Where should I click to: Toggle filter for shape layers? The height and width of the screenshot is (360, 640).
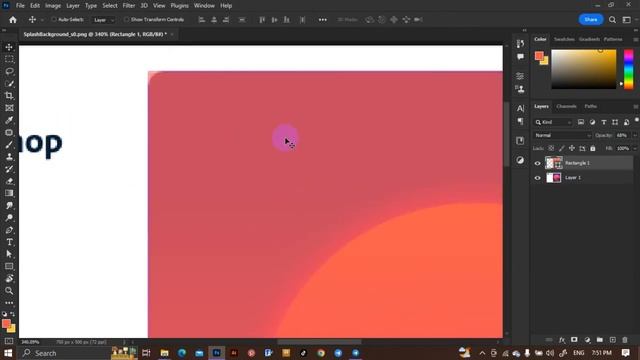click(x=615, y=122)
